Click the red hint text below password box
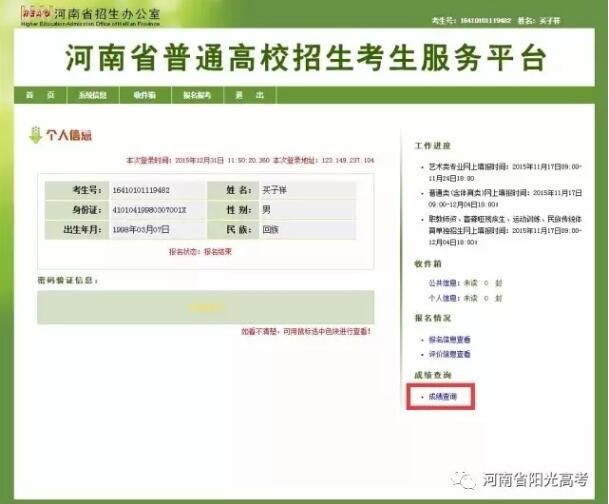The height and width of the screenshot is (504, 609). tap(306, 332)
